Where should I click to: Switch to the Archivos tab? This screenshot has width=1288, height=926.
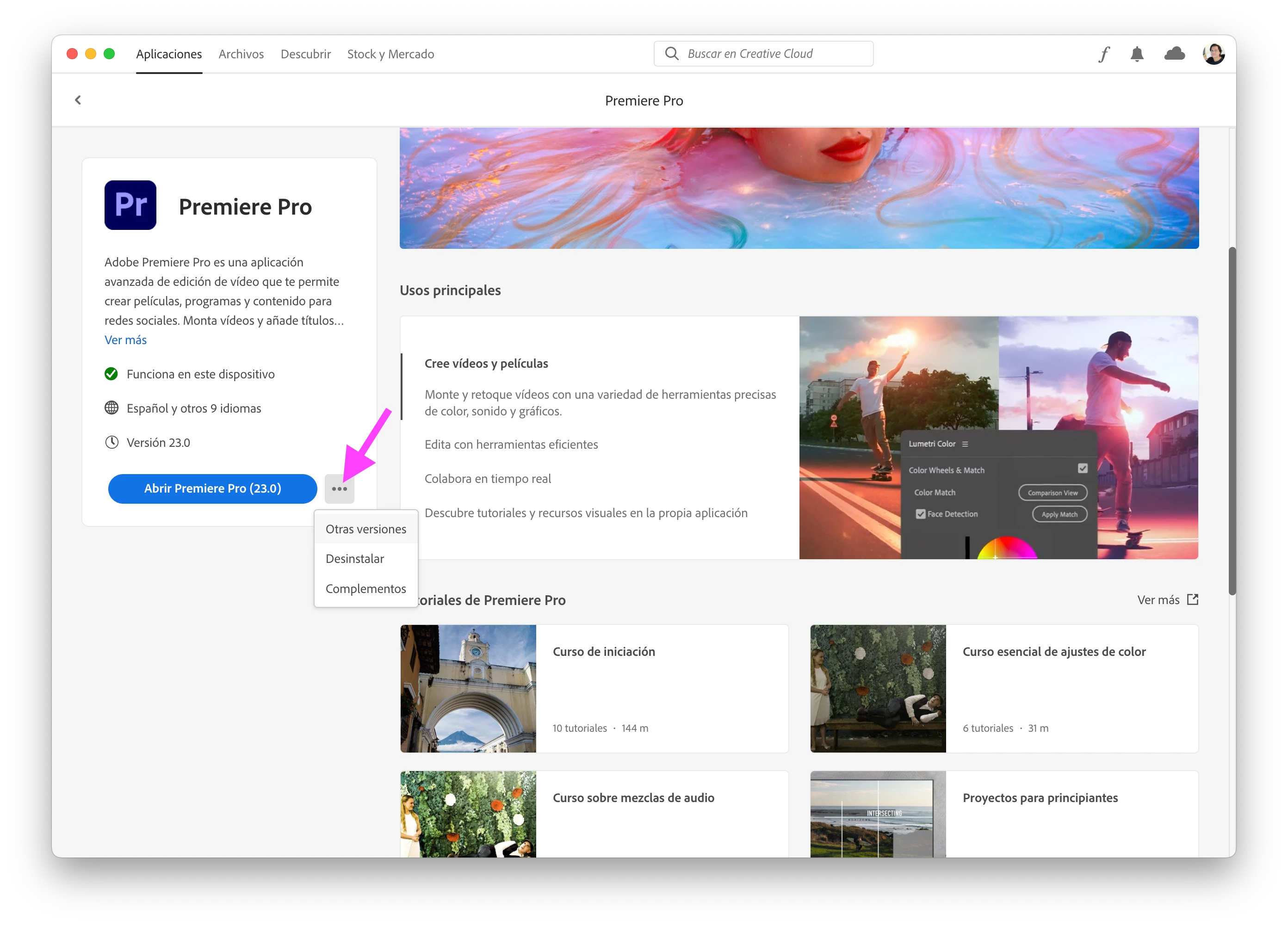241,54
